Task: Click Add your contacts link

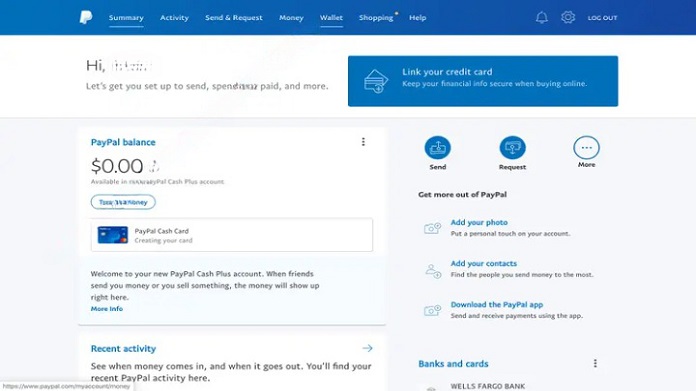Action: 483,263
